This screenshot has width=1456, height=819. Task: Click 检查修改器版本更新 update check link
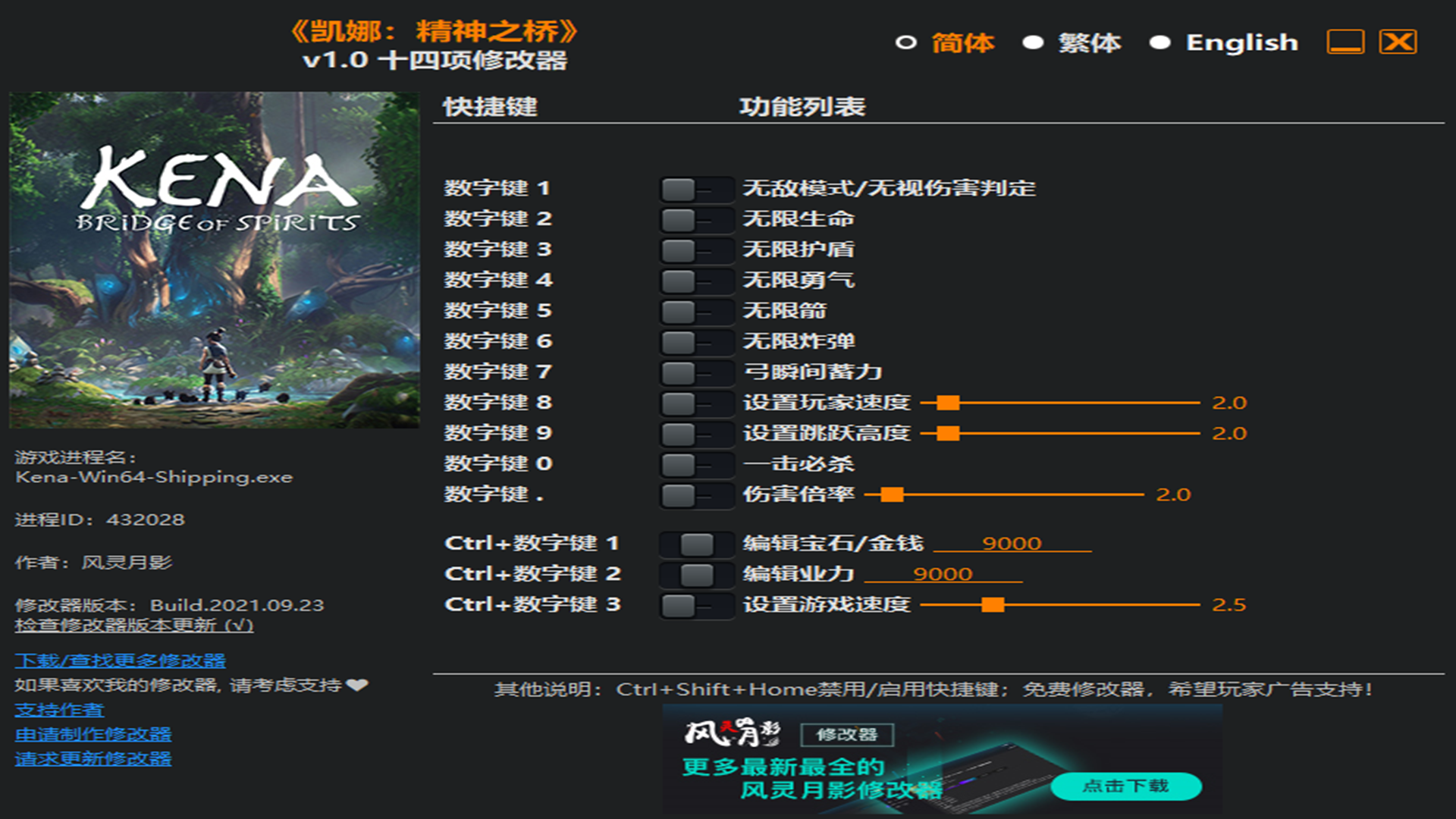(134, 626)
